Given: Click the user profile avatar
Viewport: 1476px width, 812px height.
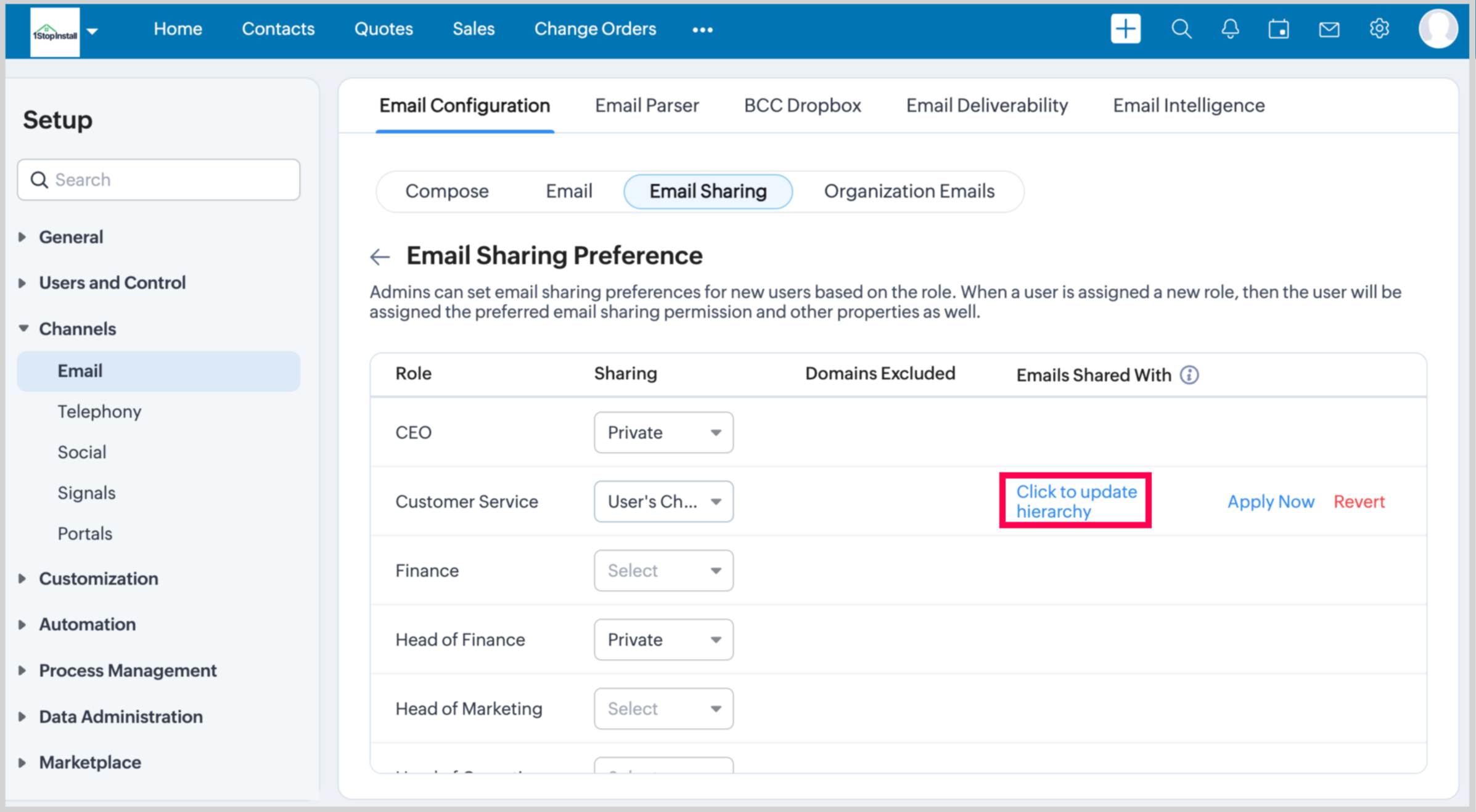Looking at the screenshot, I should click(x=1437, y=29).
